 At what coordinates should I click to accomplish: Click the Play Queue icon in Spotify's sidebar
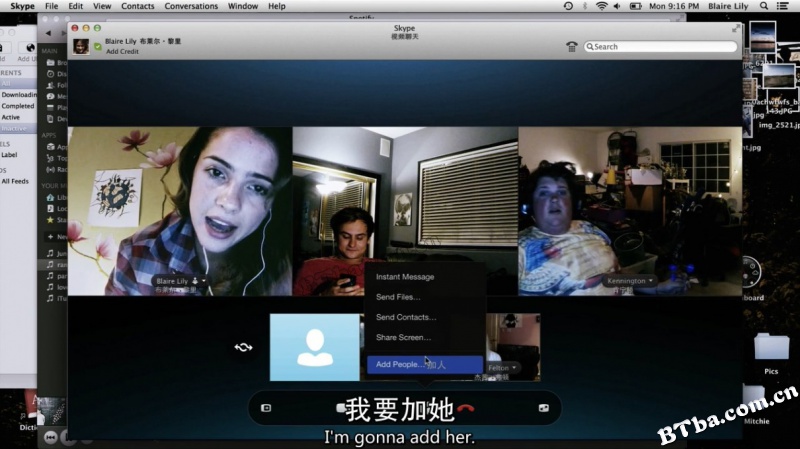pos(51,108)
